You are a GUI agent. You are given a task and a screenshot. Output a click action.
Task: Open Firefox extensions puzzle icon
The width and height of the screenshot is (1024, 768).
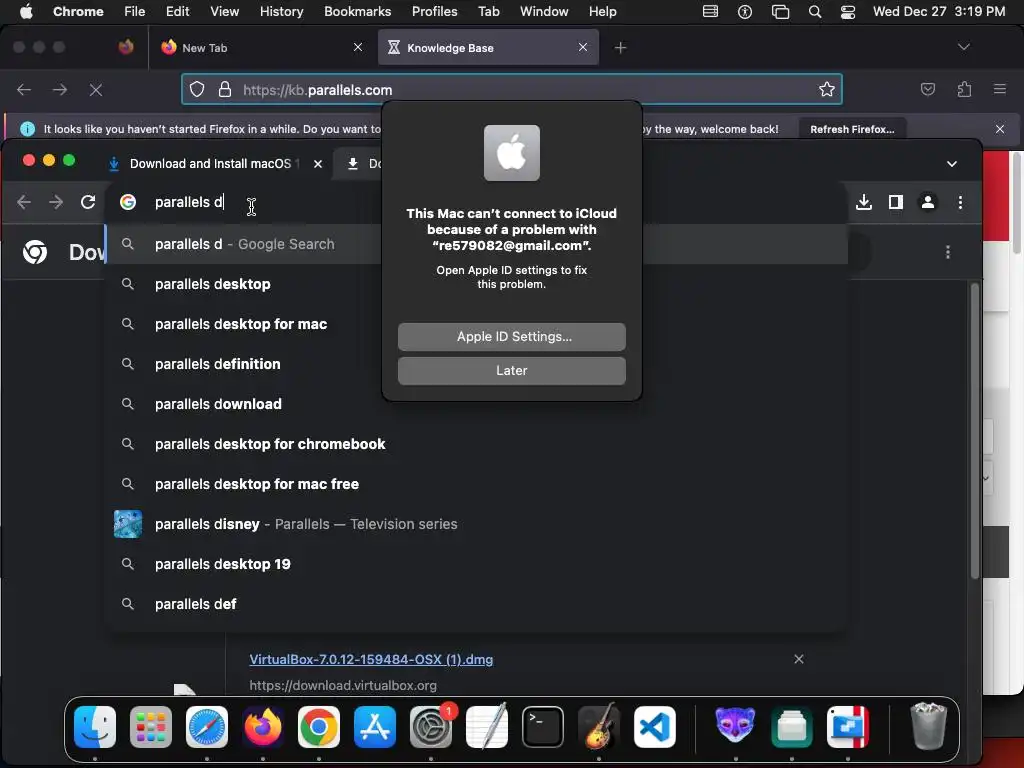click(964, 89)
